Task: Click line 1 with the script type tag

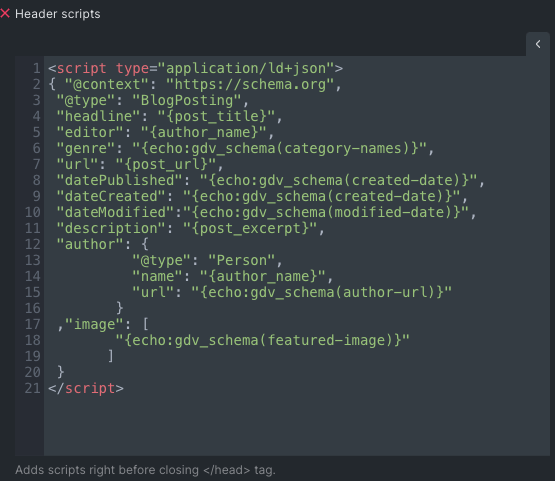Action: click(195, 68)
